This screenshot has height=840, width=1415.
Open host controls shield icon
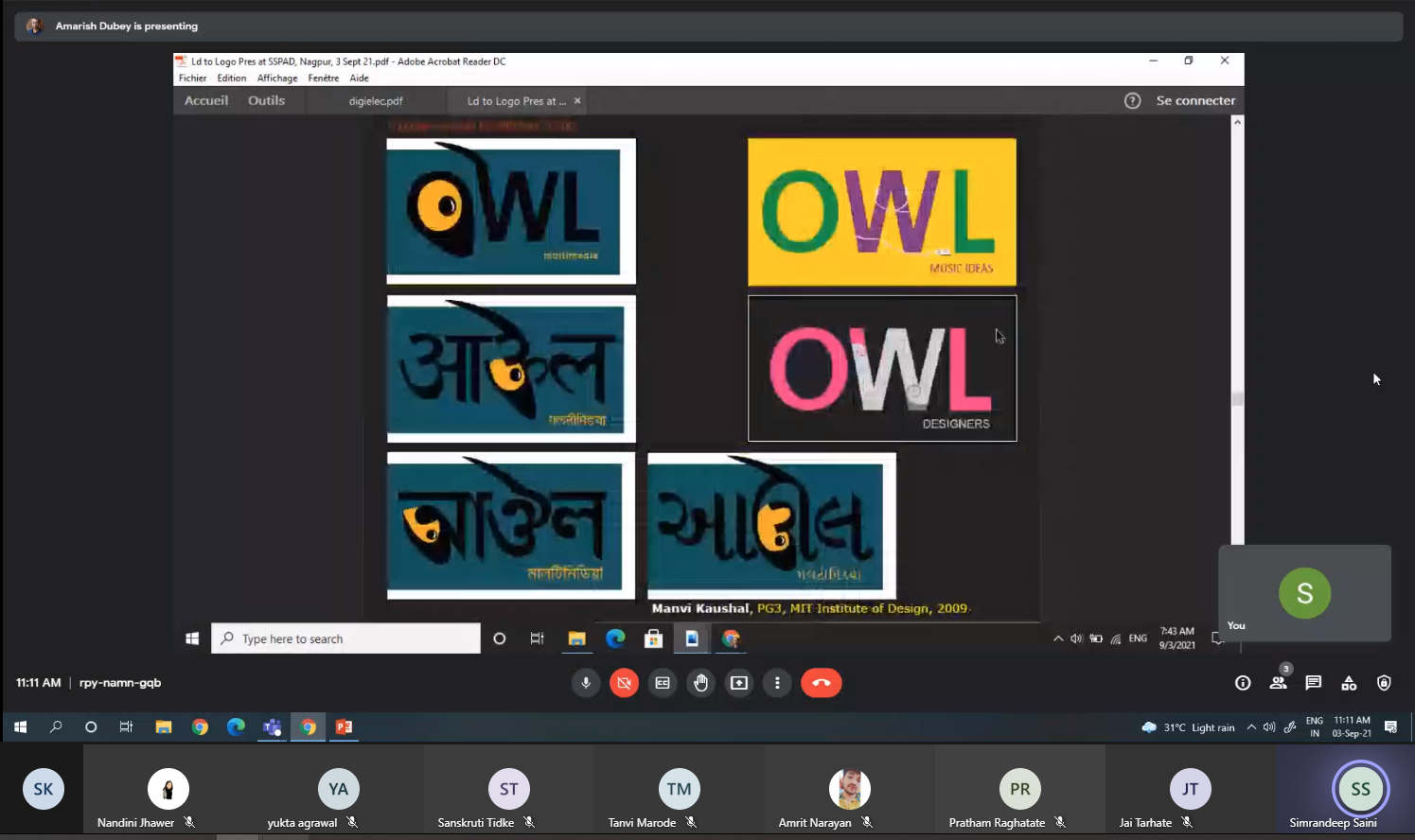coord(1384,683)
